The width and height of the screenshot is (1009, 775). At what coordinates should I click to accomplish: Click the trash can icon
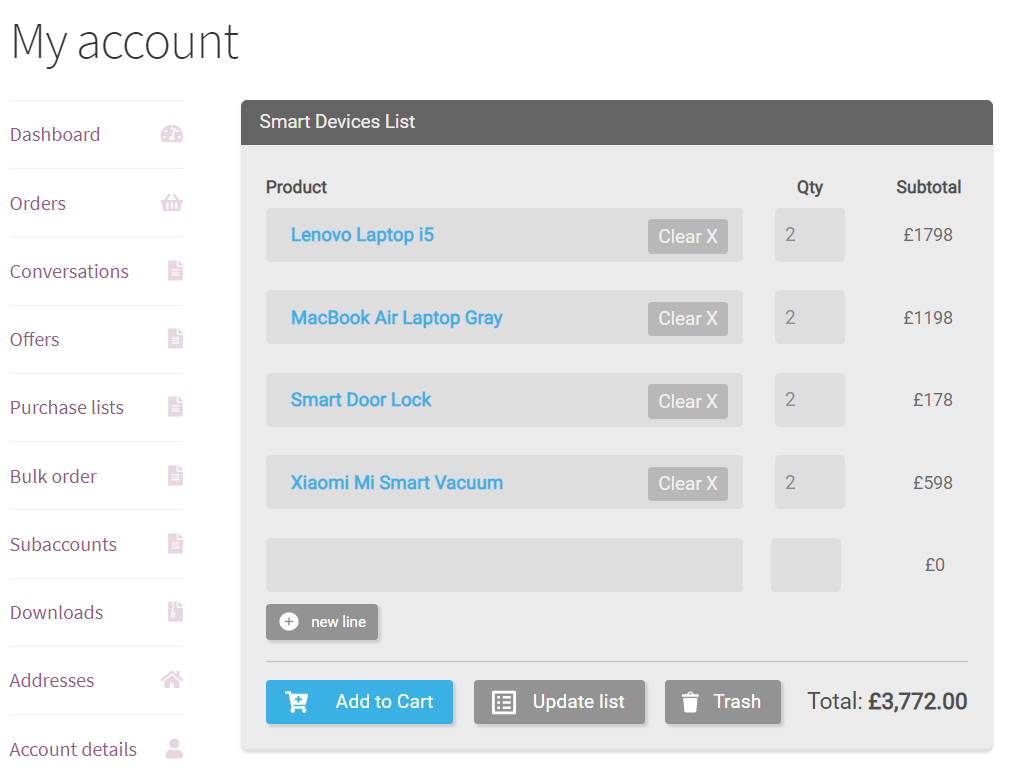[690, 702]
